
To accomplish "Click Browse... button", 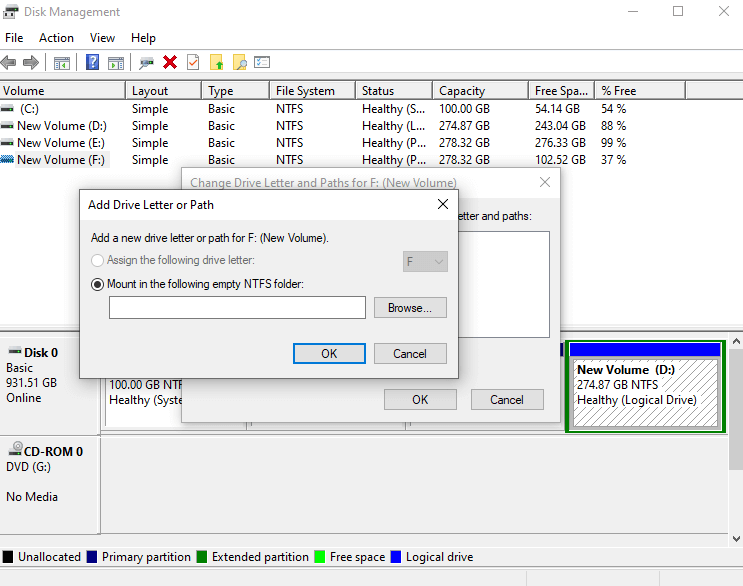I will pos(410,308).
